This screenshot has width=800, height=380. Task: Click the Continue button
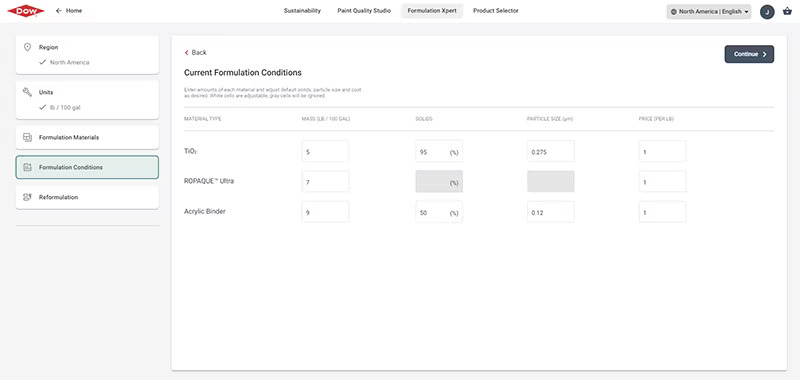pos(749,54)
